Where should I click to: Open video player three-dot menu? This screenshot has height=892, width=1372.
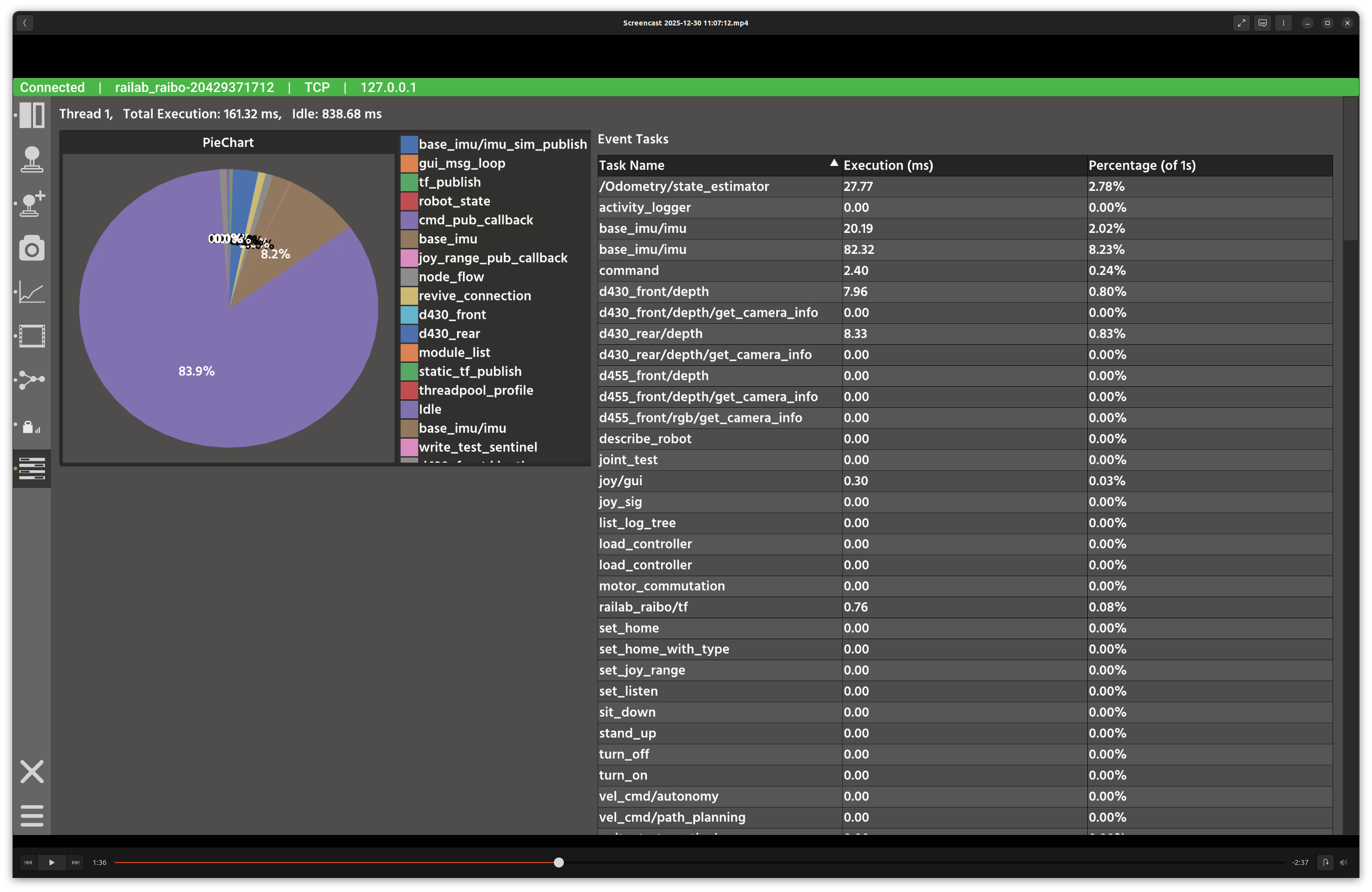[1283, 23]
